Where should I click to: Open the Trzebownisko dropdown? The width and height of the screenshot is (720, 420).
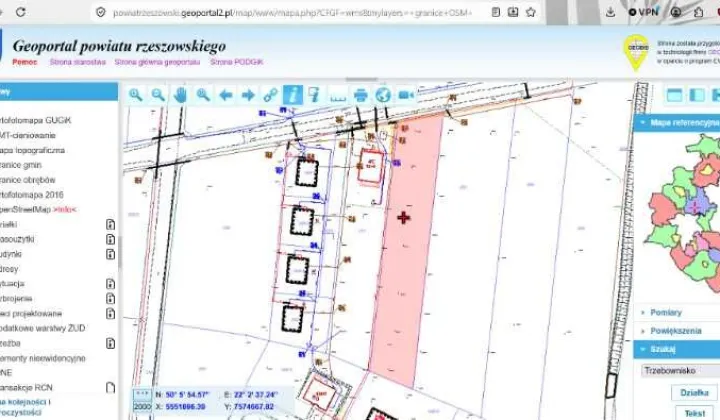pyautogui.click(x=681, y=370)
